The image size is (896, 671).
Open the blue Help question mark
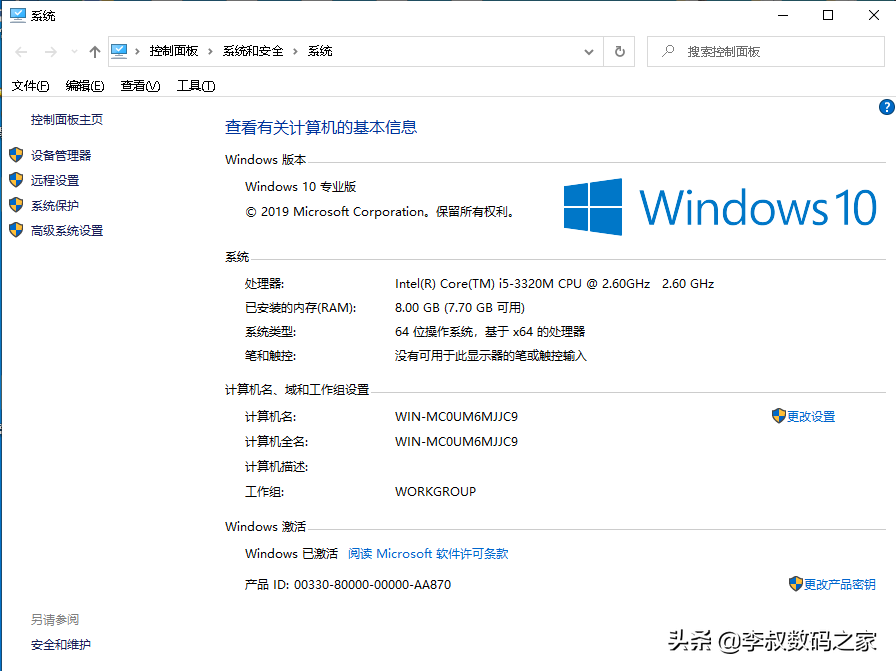click(x=887, y=107)
